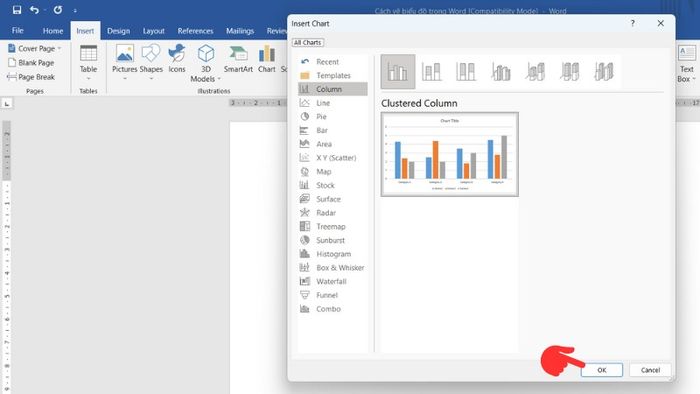Click the Clustered Column chart preview thumbnail
Screen dimensions: 700x394
pos(450,154)
